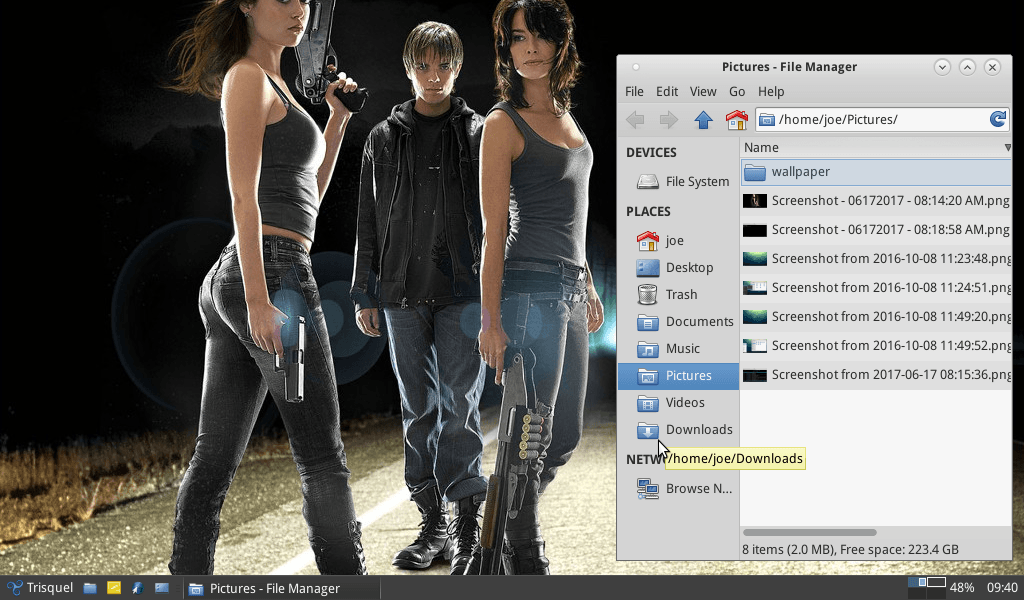Go back with the left arrow toolbar icon
The width and height of the screenshot is (1024, 600).
[x=635, y=119]
